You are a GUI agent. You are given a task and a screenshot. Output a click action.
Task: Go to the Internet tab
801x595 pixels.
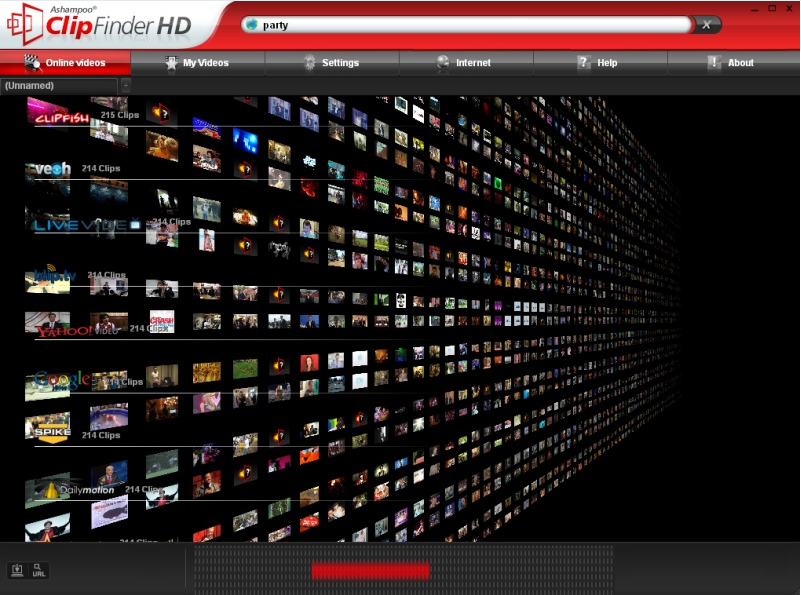[x=466, y=63]
